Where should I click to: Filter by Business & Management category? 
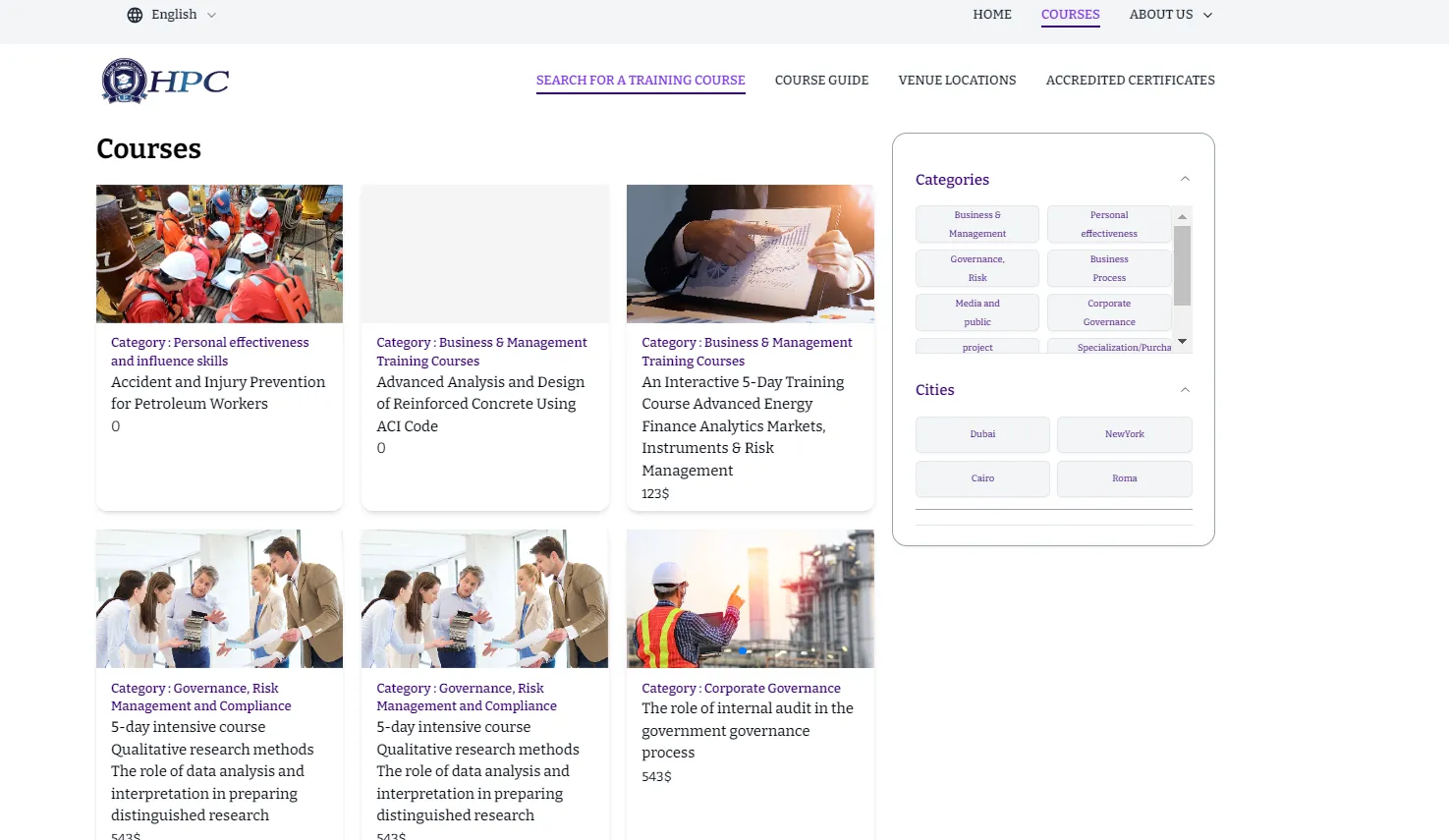[977, 224]
